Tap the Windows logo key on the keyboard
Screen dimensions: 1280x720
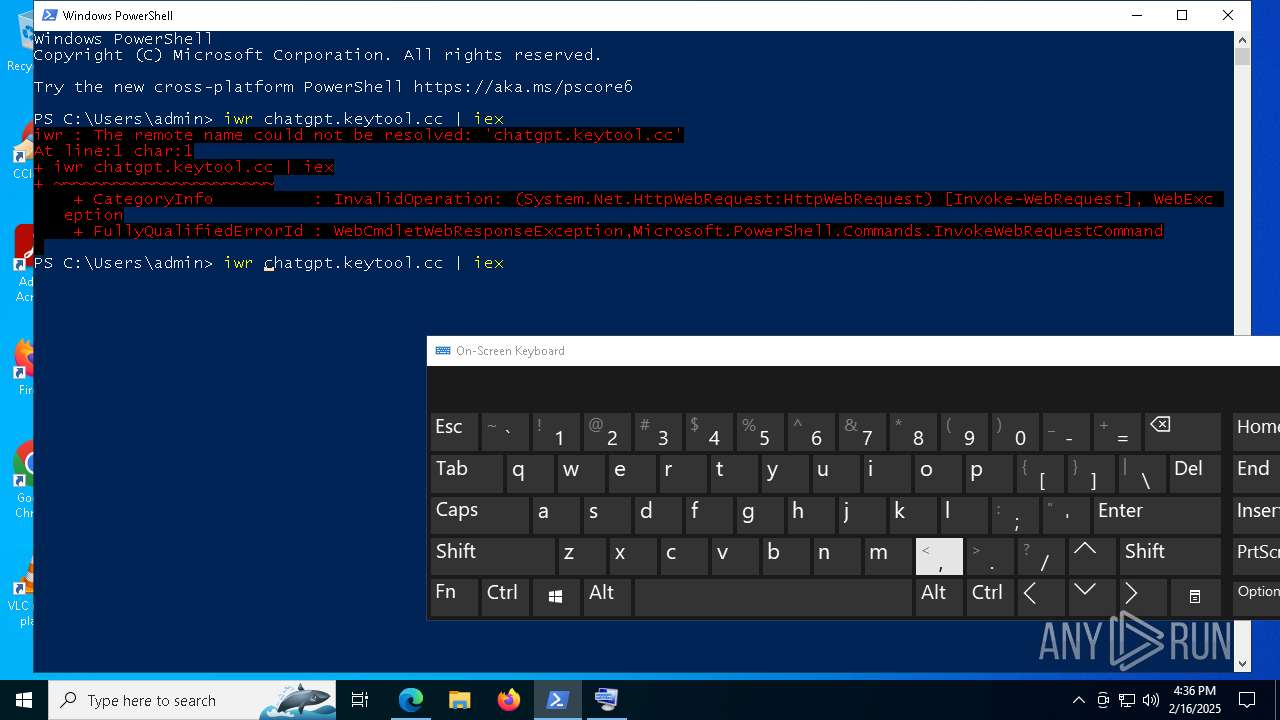556,596
